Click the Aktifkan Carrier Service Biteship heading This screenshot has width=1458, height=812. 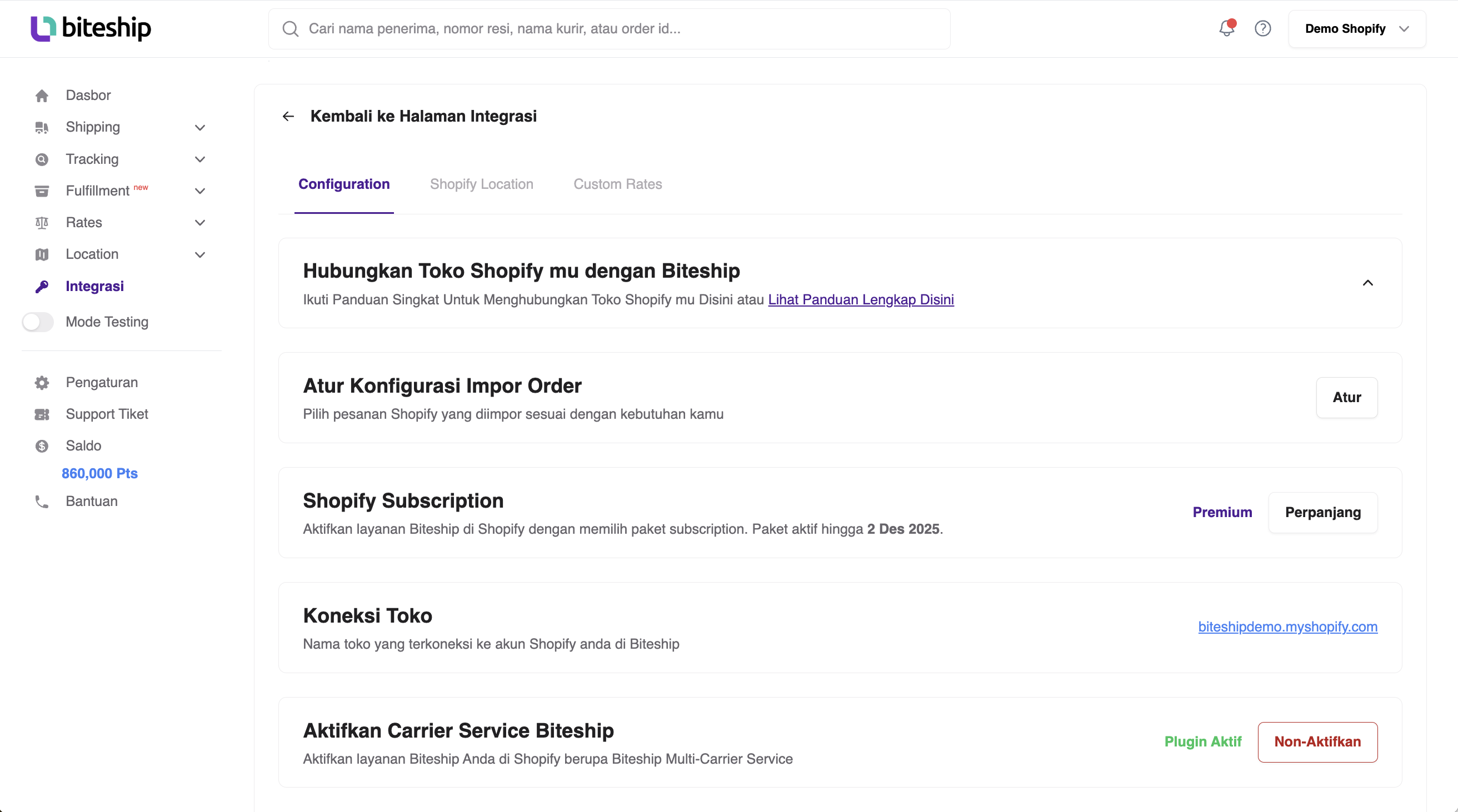[x=458, y=730]
